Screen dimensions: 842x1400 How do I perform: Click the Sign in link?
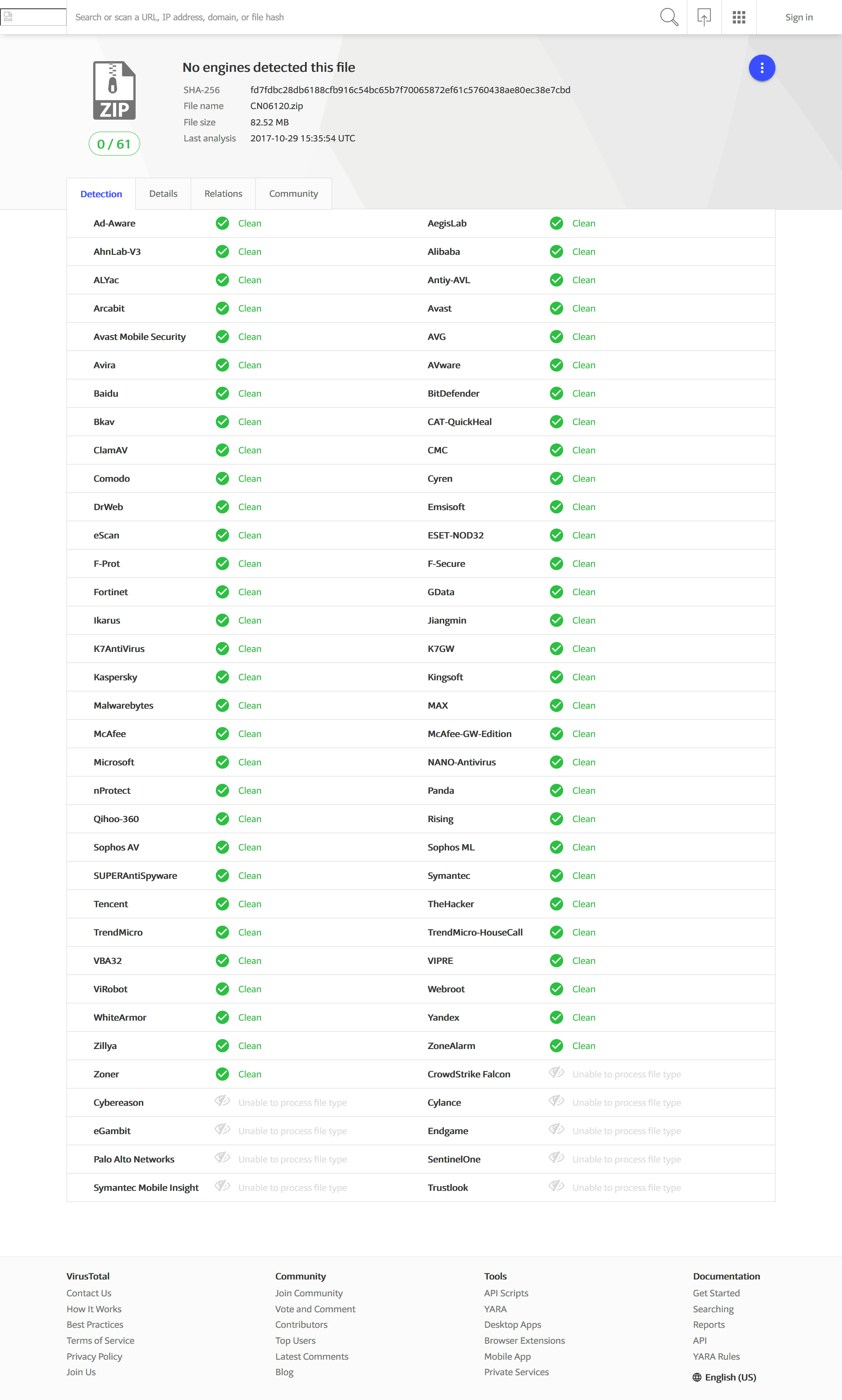(x=798, y=18)
